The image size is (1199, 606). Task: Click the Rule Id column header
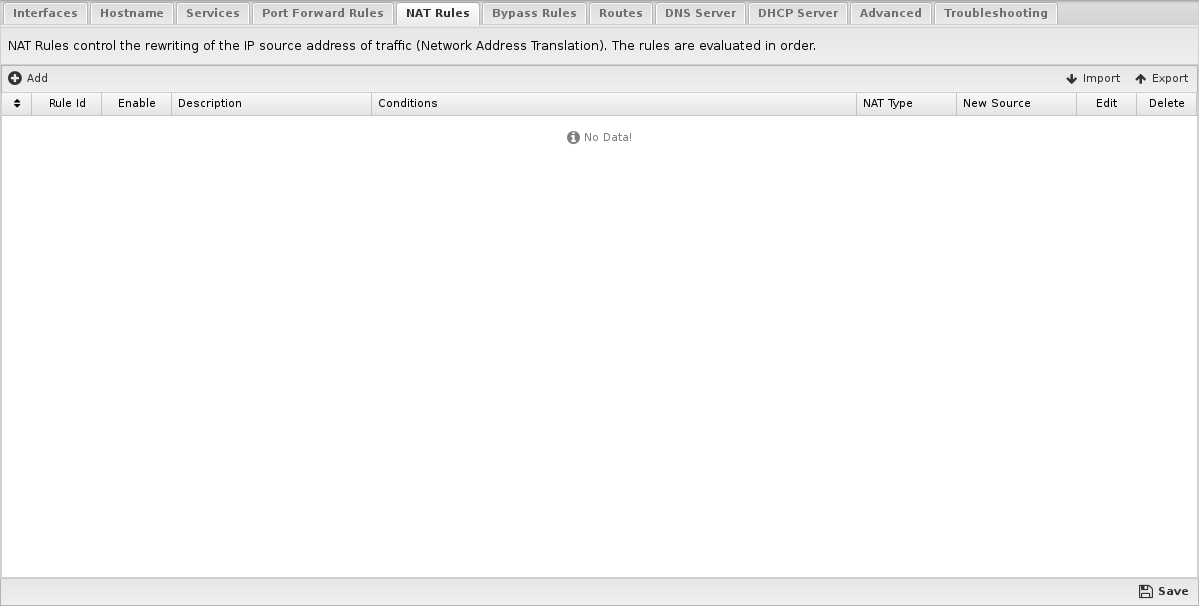[67, 103]
